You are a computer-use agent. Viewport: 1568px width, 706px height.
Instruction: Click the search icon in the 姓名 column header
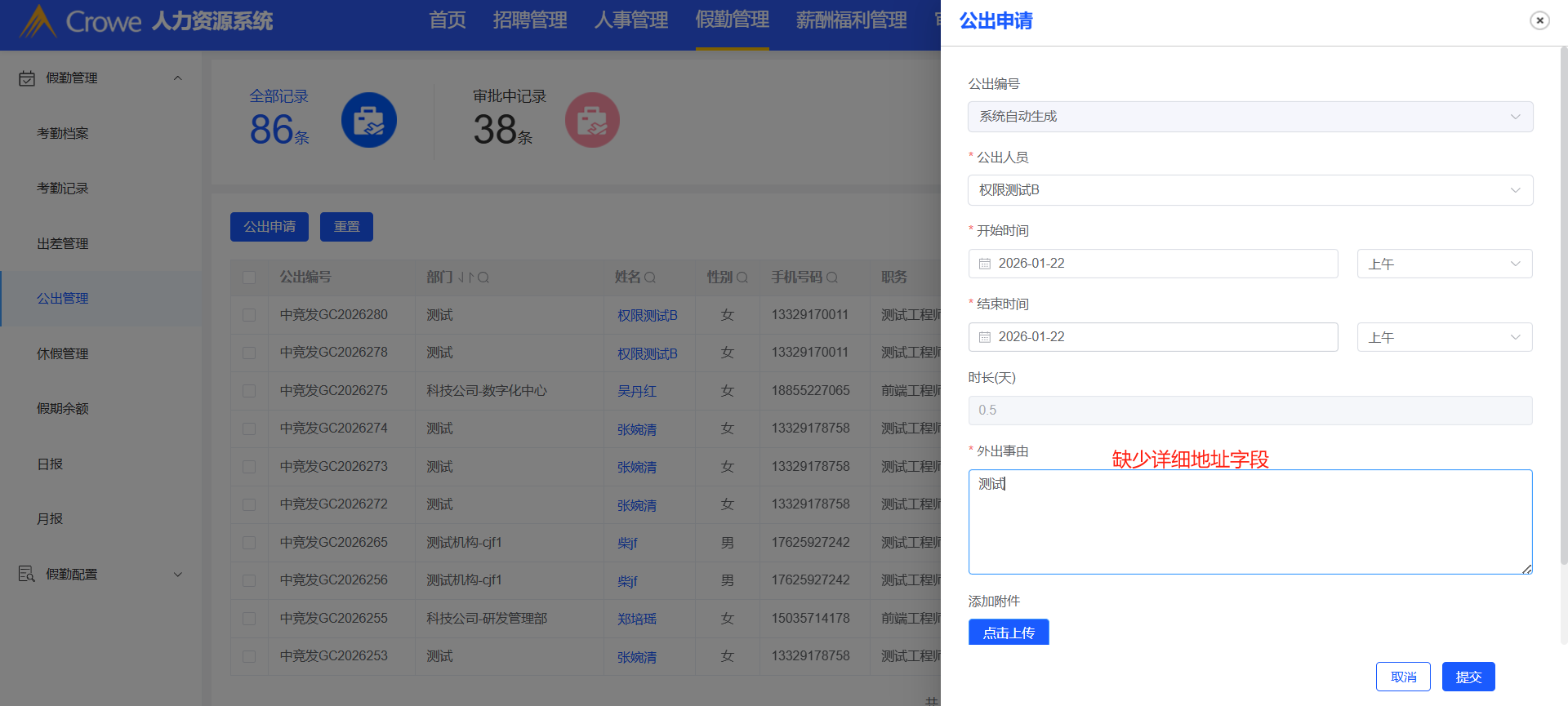[x=650, y=278]
